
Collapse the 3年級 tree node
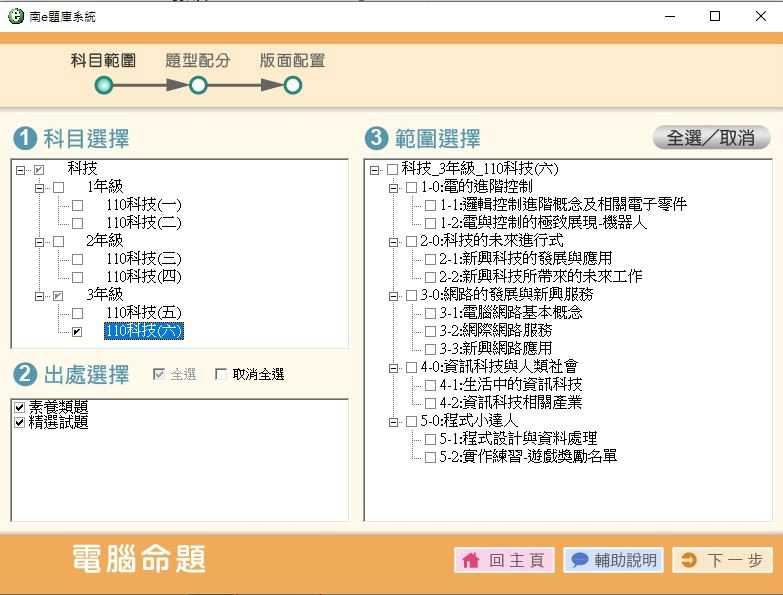click(39, 296)
